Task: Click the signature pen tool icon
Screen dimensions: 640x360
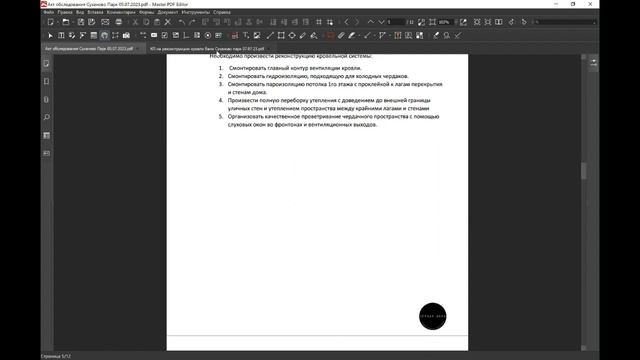Action: (436, 36)
